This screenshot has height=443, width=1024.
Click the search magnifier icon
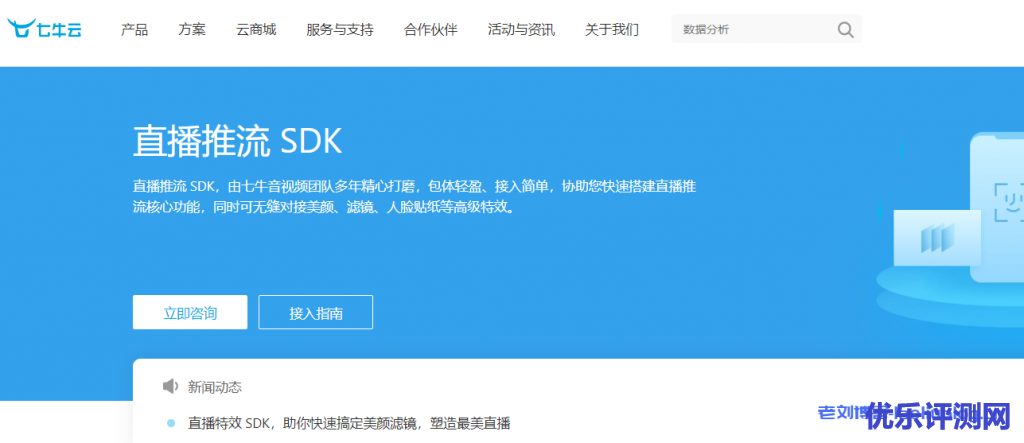[x=845, y=29]
